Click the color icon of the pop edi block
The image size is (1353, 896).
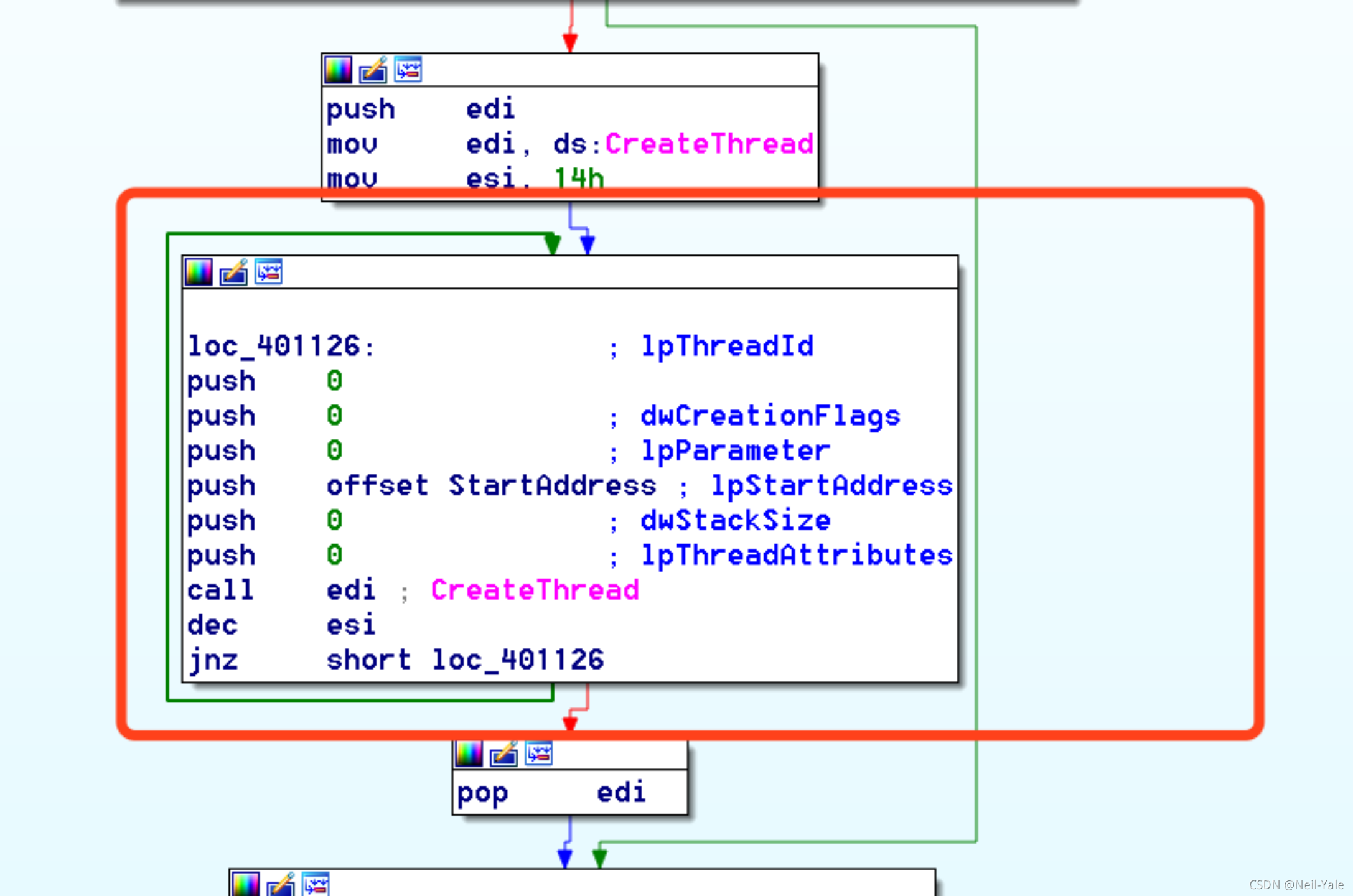(469, 754)
